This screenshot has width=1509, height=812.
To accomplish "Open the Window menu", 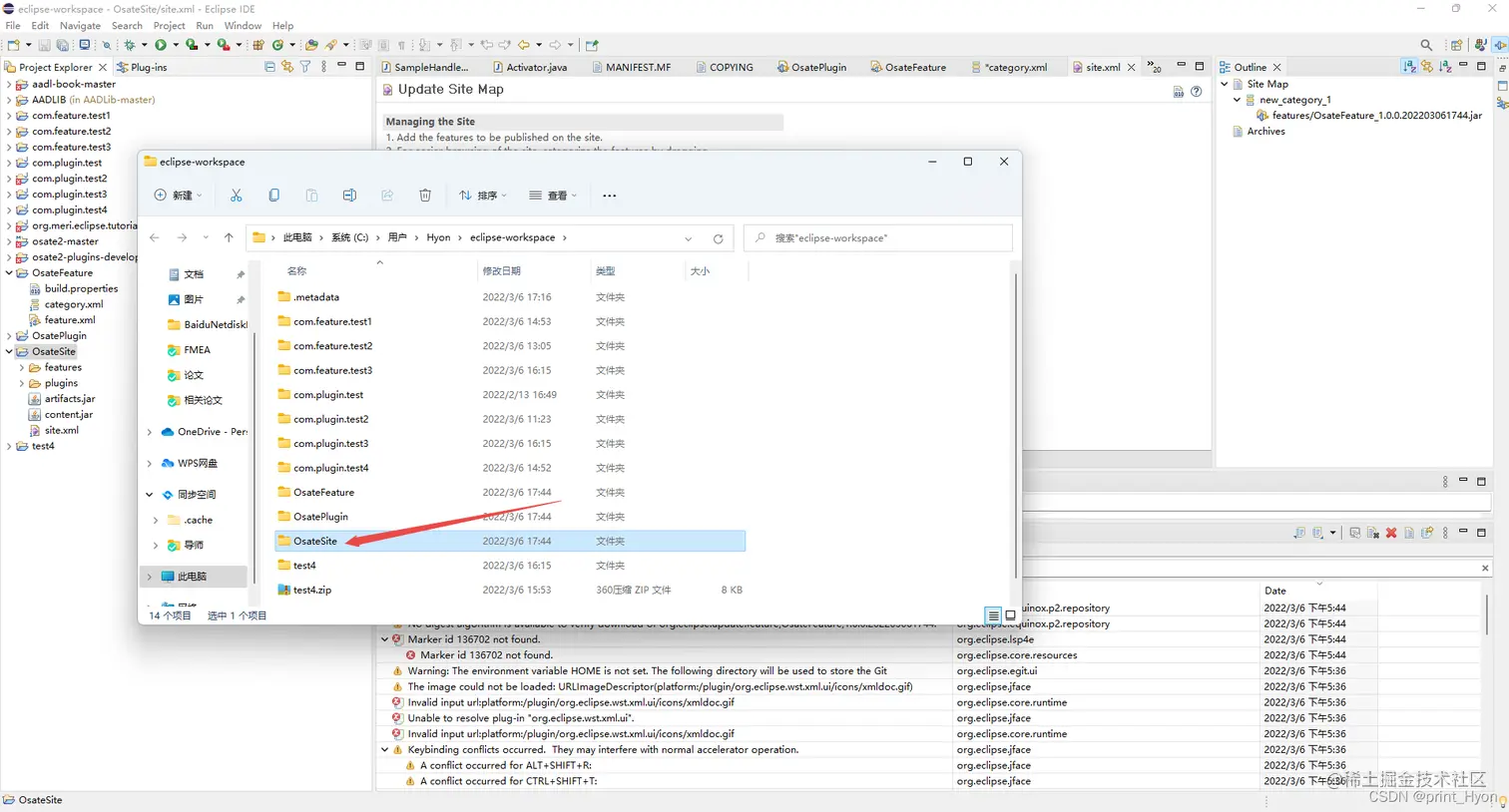I will coord(243,26).
